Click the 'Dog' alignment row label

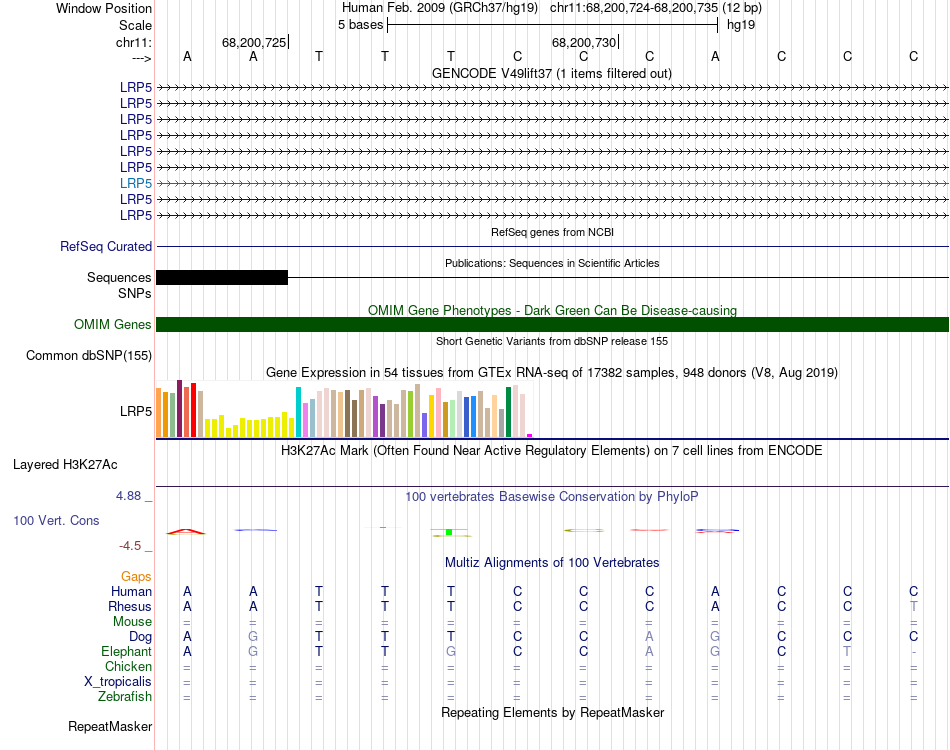pyautogui.click(x=140, y=637)
